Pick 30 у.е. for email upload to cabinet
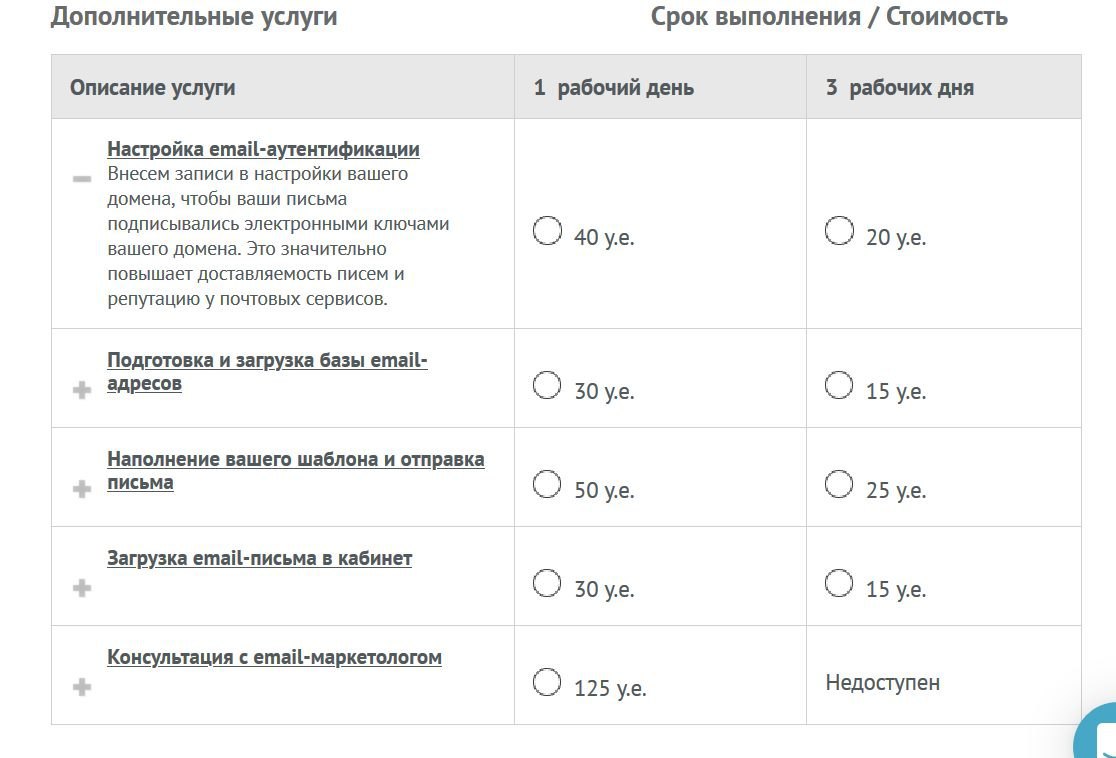The width and height of the screenshot is (1116, 758). pos(547,583)
